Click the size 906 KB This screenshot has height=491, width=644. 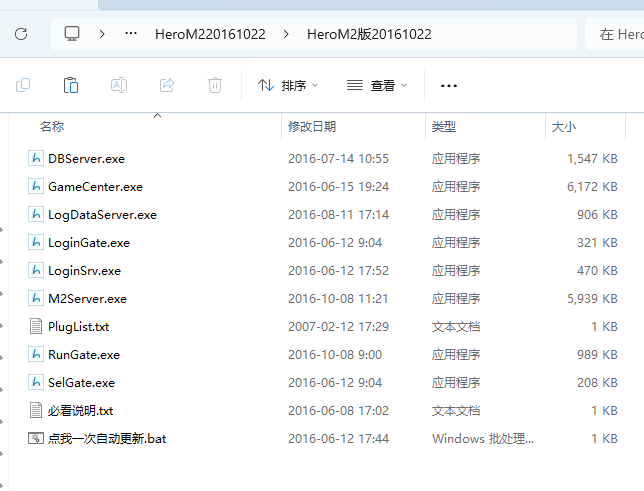pos(597,214)
